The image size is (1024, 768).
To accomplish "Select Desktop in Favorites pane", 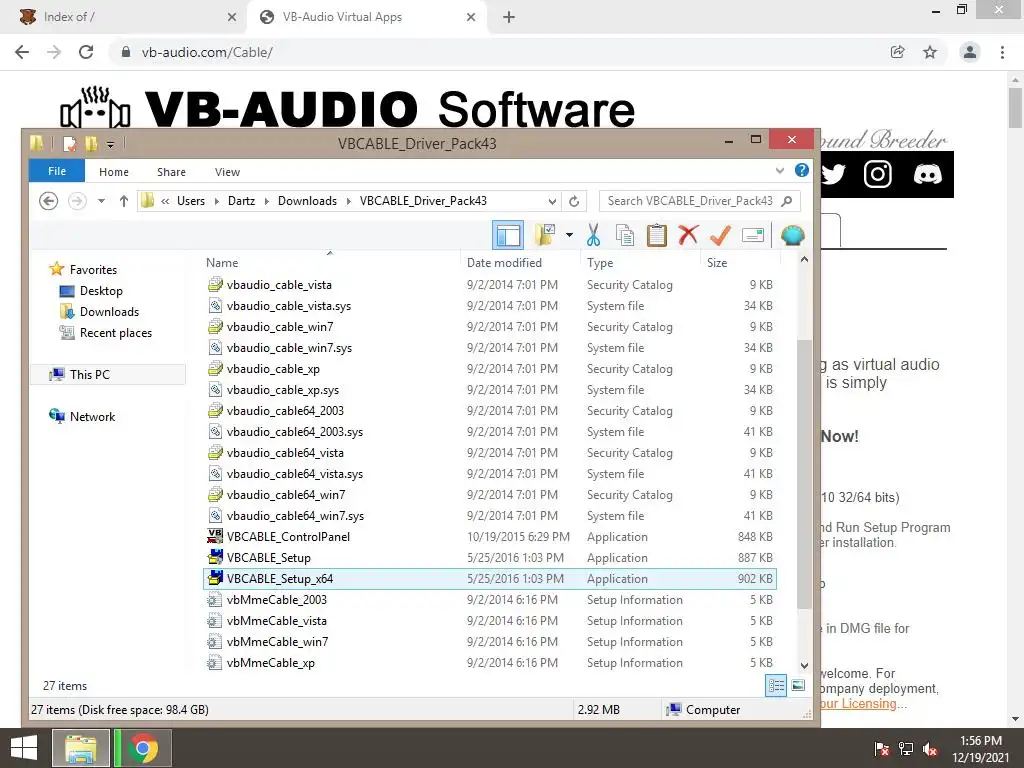I will point(101,291).
